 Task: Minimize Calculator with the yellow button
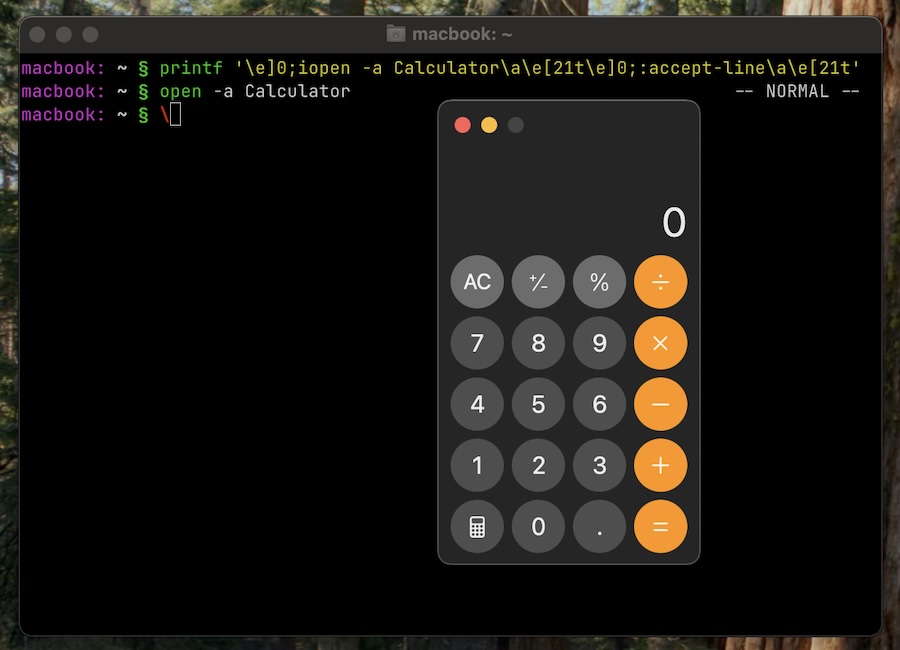[x=489, y=125]
